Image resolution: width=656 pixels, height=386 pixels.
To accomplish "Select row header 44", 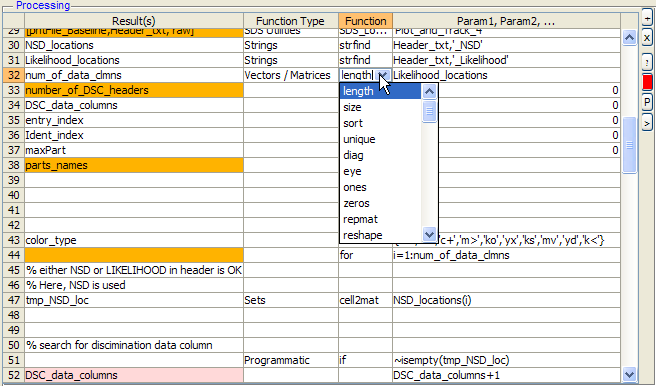I will point(14,255).
